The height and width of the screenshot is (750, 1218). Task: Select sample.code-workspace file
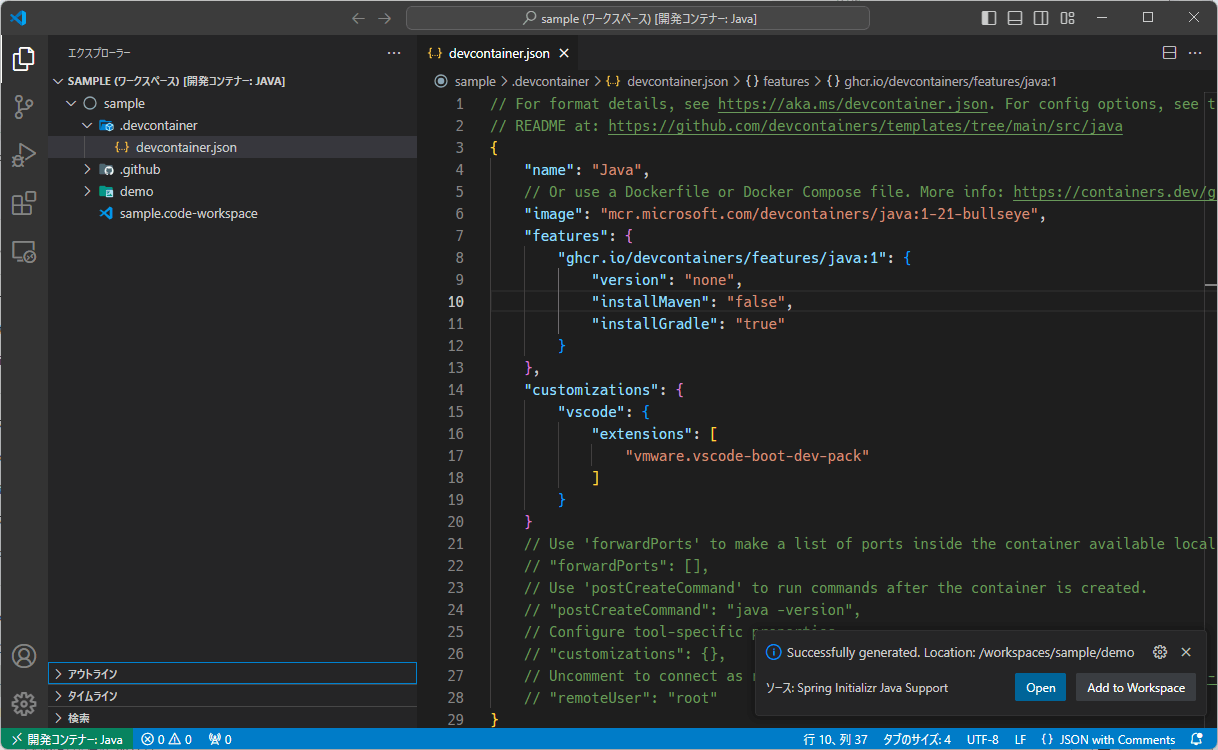pos(232,213)
